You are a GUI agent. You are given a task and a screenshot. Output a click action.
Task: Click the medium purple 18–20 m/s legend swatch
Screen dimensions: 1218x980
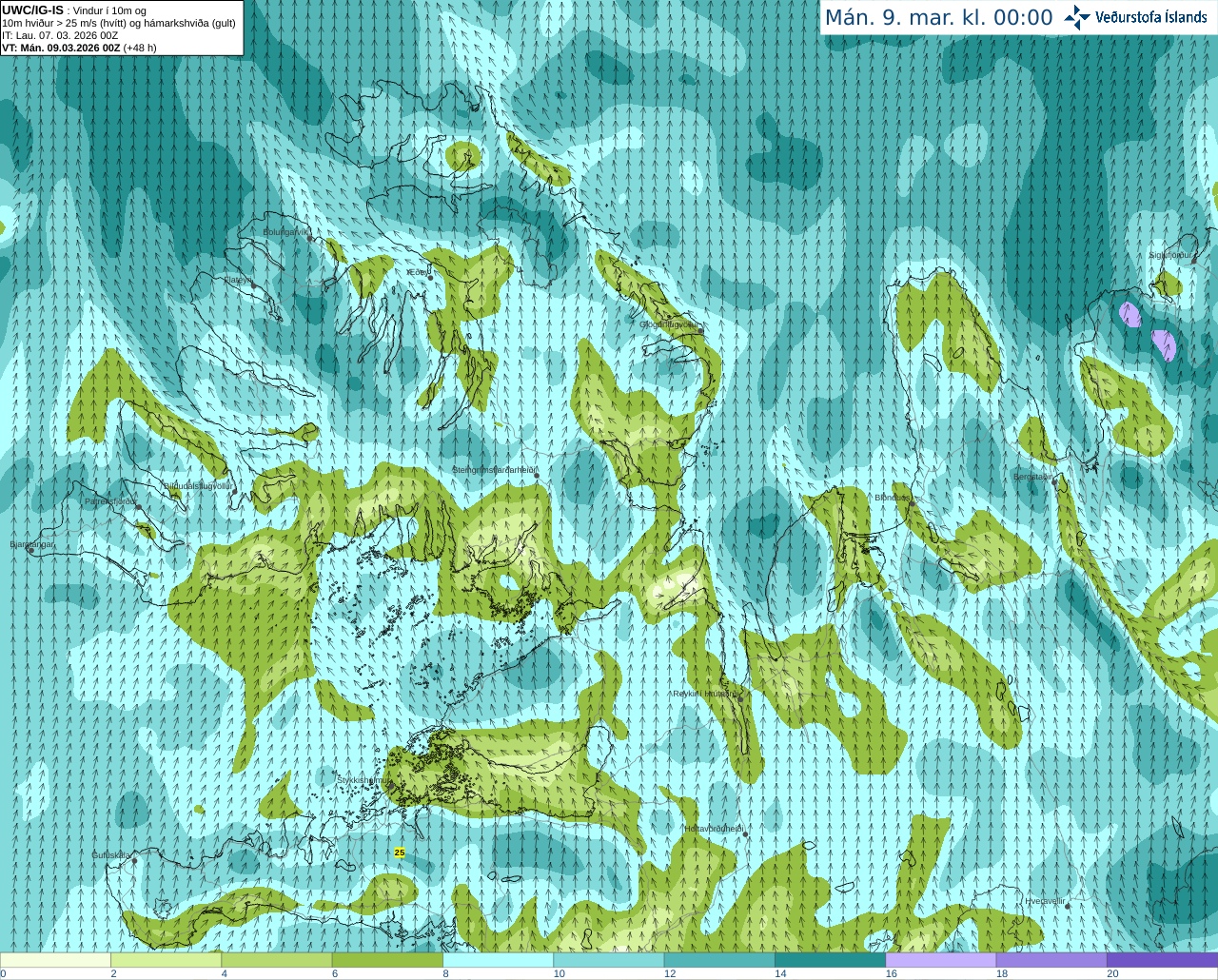tap(1051, 960)
